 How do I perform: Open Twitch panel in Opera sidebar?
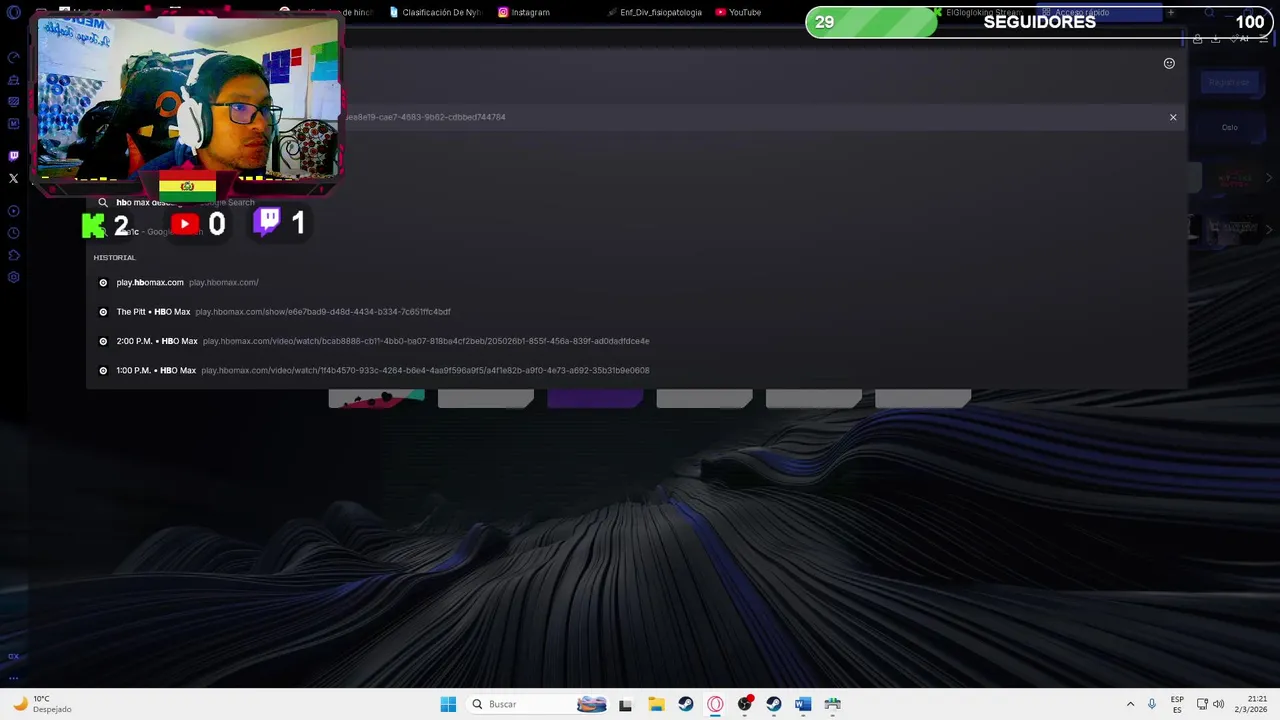(13, 156)
